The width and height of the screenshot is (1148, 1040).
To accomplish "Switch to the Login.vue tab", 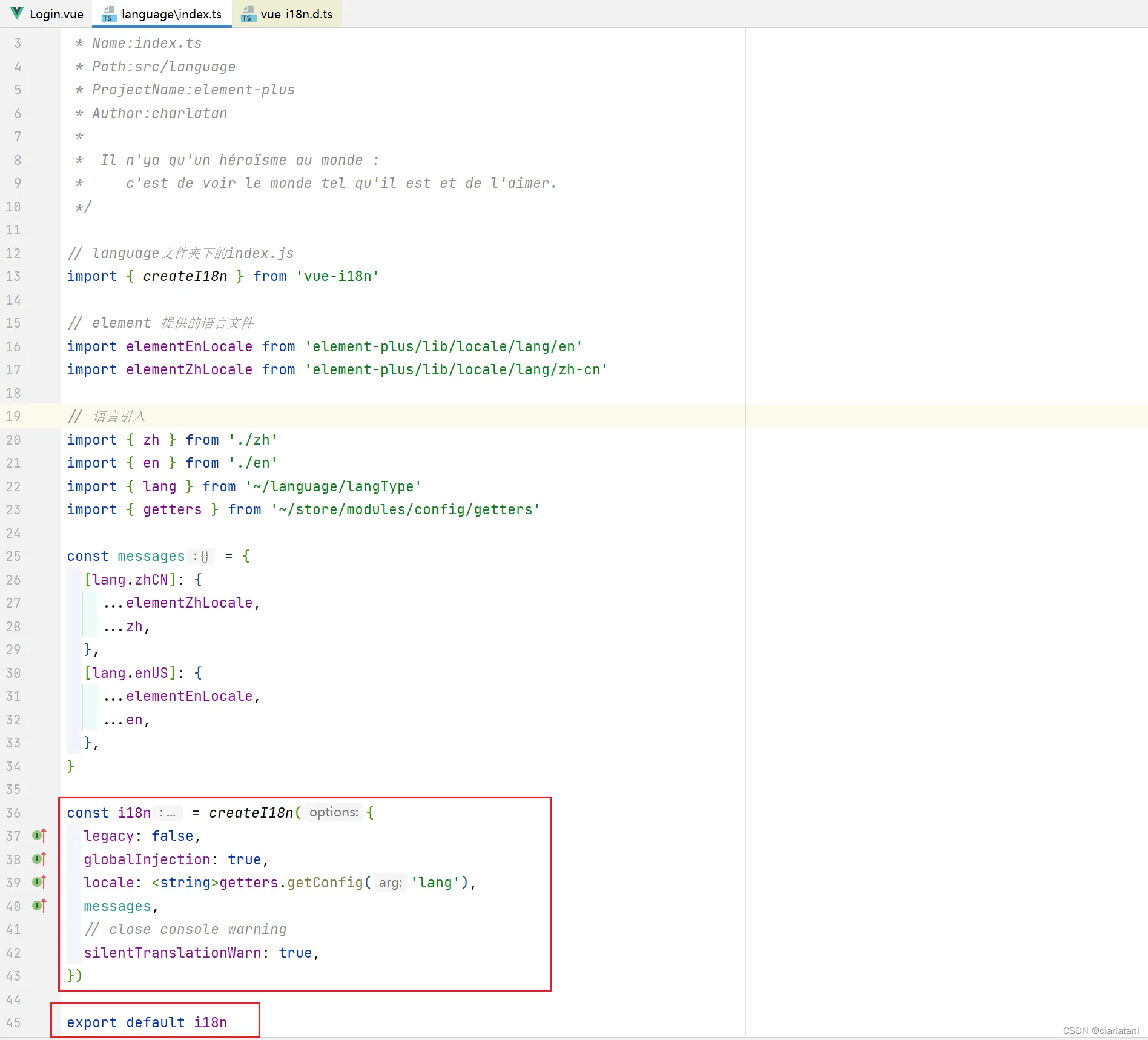I will click(x=56, y=14).
